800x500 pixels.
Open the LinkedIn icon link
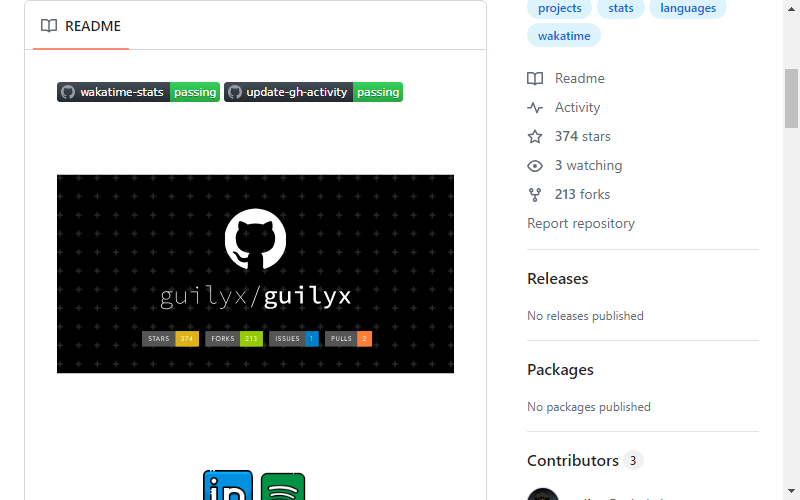[x=228, y=485]
